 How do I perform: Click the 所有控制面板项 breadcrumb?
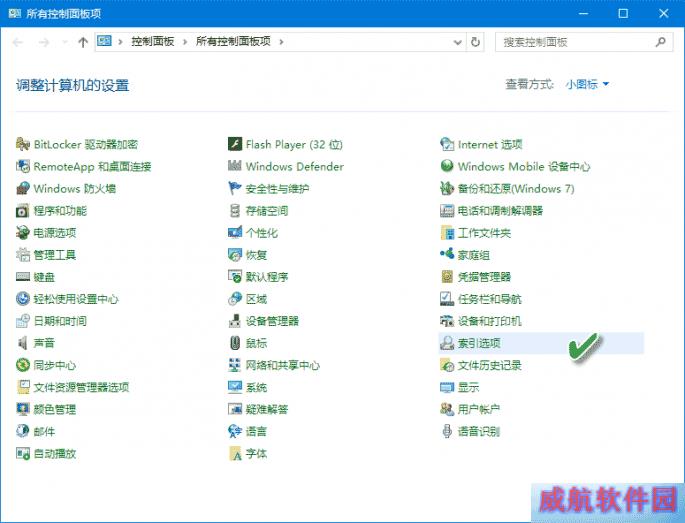(x=233, y=42)
